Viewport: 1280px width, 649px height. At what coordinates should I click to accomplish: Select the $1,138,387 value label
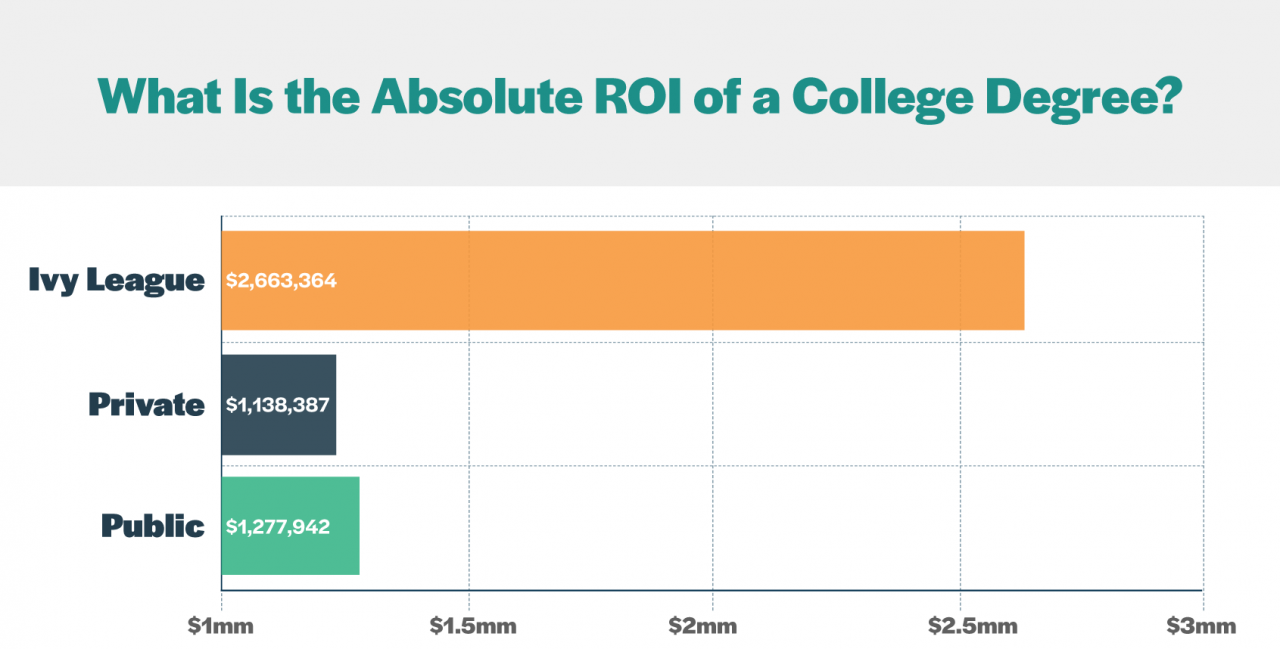point(277,405)
